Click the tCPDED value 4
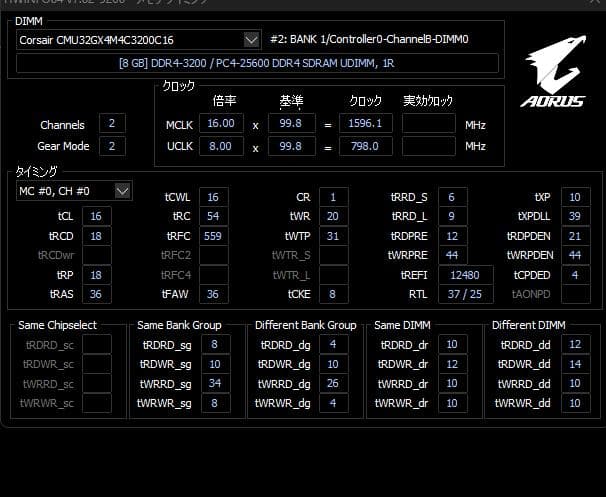 575,275
